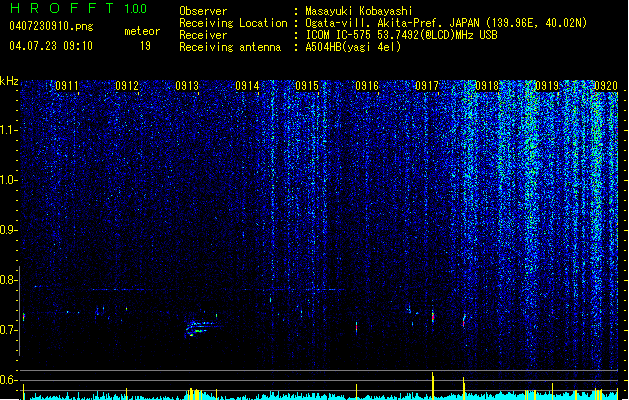Viewport: 629px width, 400px height.
Task: Select the file name 0407230910.png
Action: [51, 26]
